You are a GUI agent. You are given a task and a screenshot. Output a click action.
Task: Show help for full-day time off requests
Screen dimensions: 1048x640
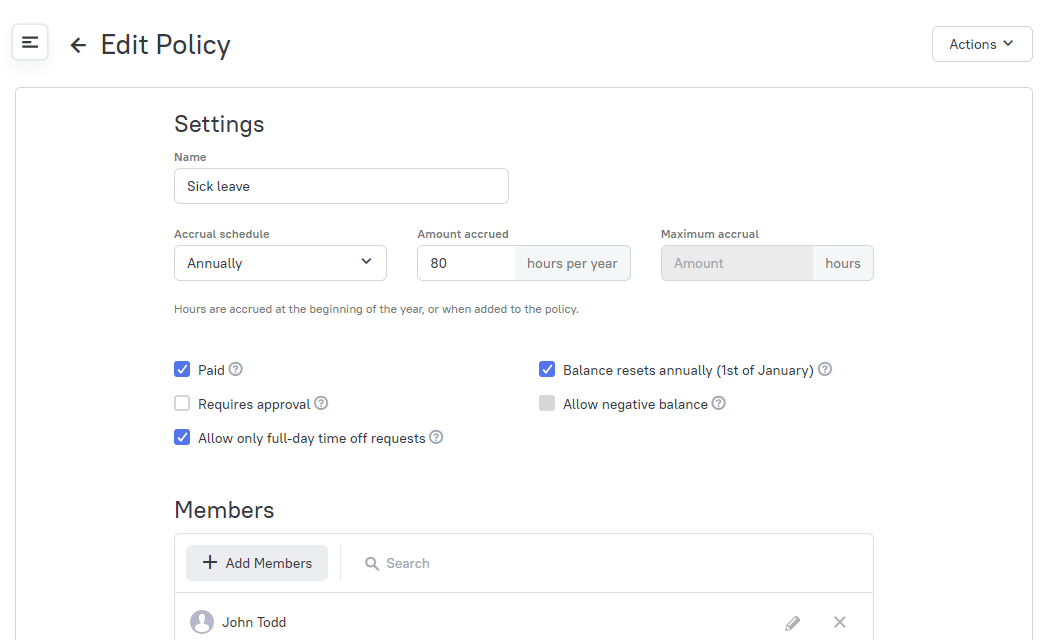(436, 438)
